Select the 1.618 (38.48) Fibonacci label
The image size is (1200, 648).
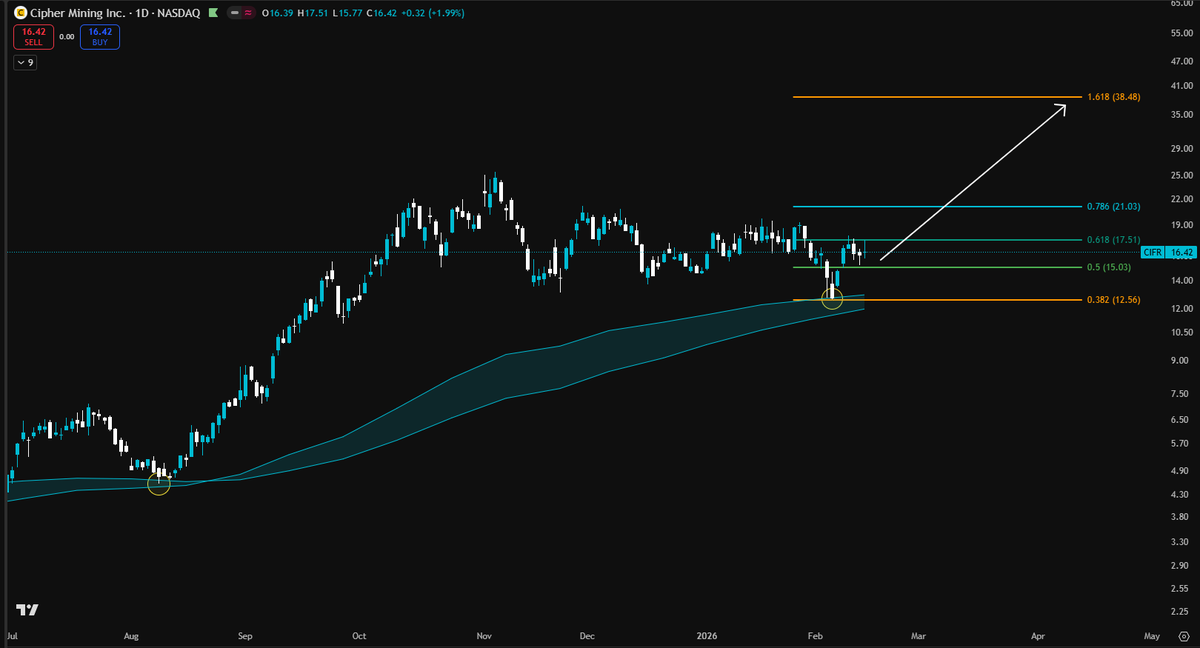[x=1113, y=97]
